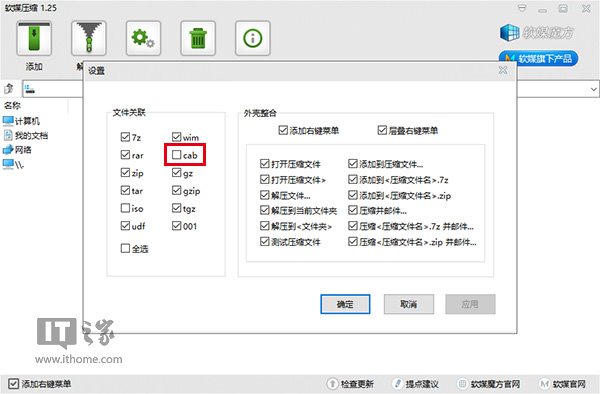Click the 名称 column header

12,105
